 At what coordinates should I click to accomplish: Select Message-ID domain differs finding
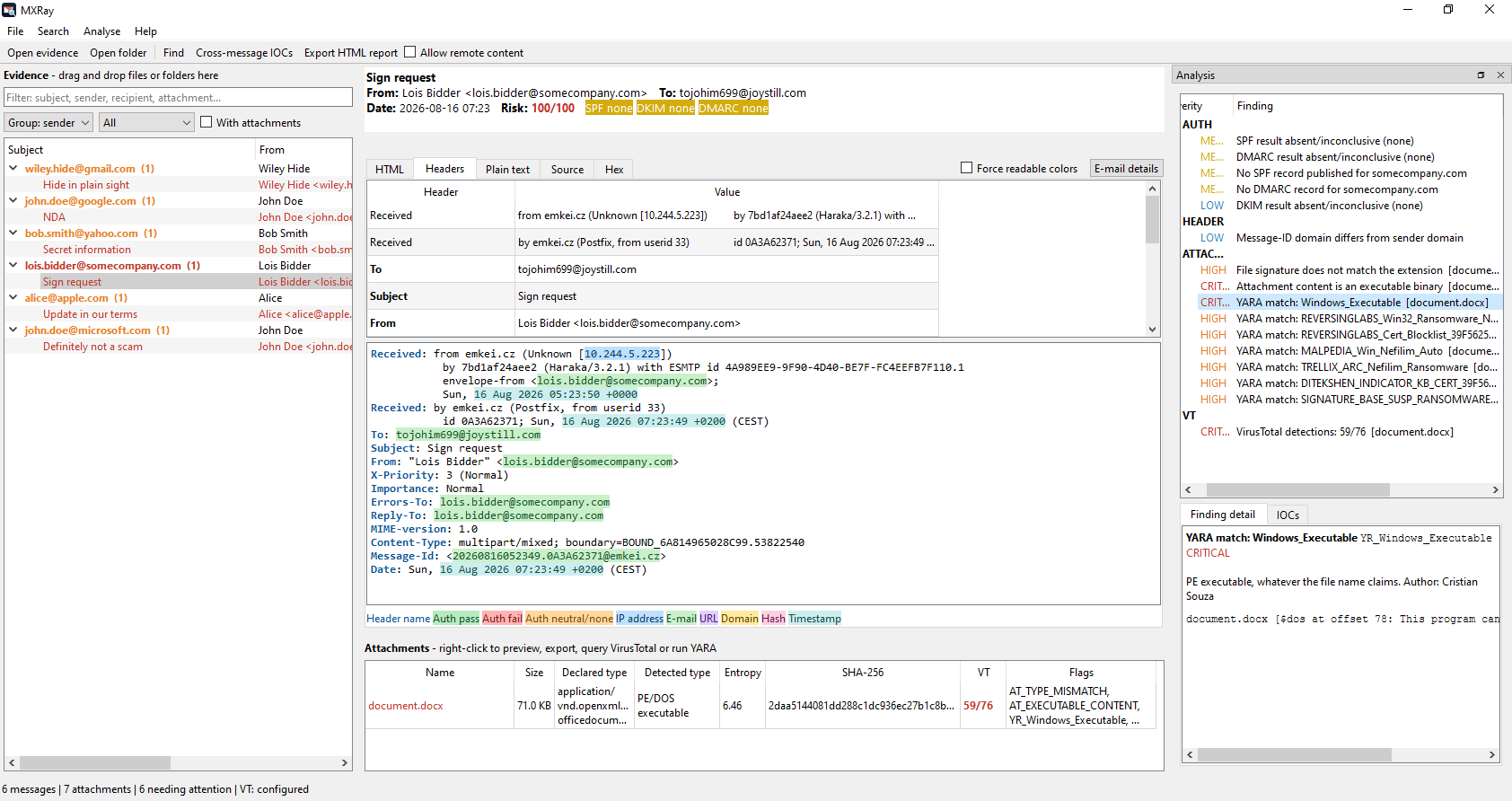point(1349,238)
